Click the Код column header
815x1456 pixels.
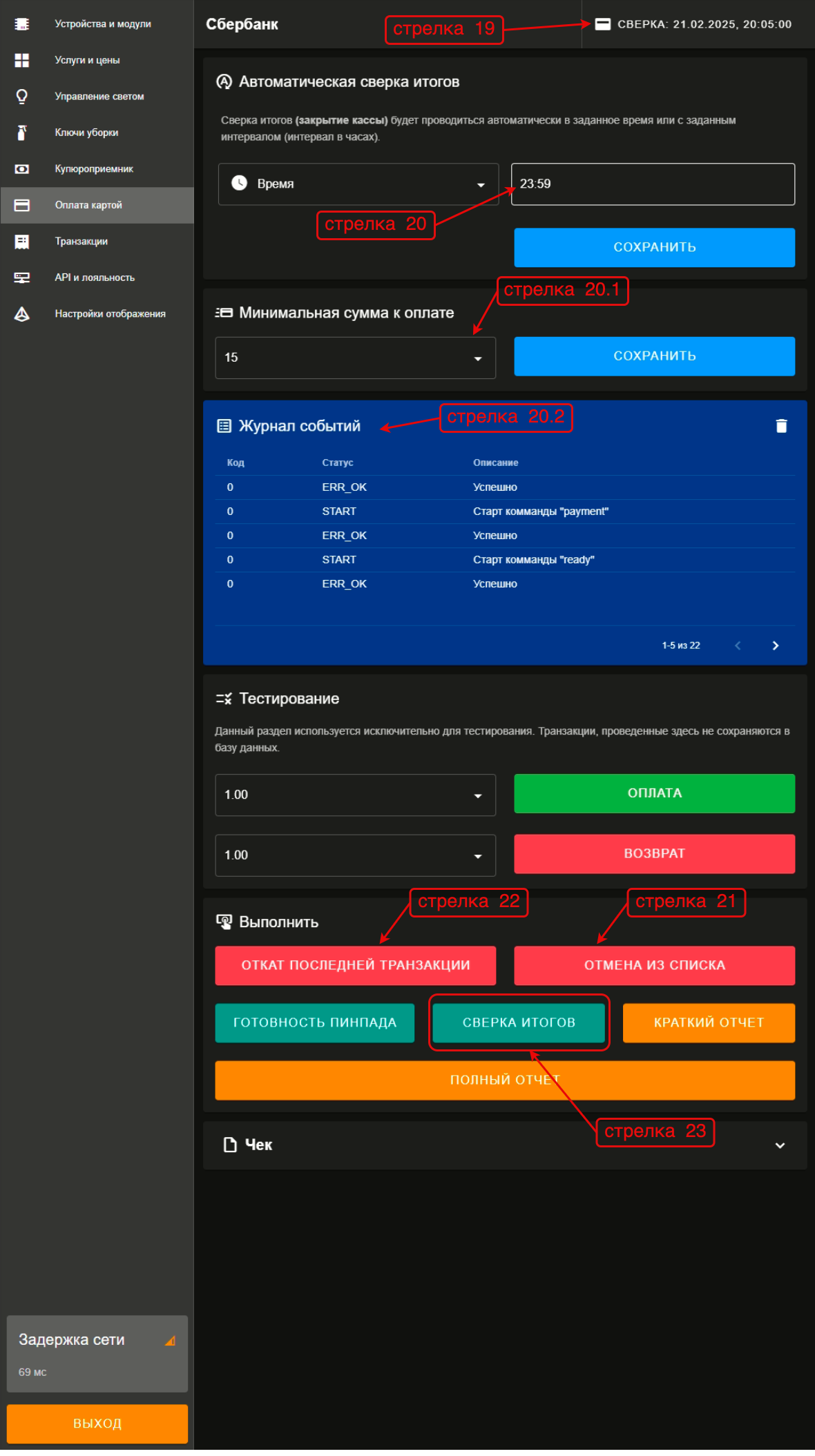[x=236, y=463]
